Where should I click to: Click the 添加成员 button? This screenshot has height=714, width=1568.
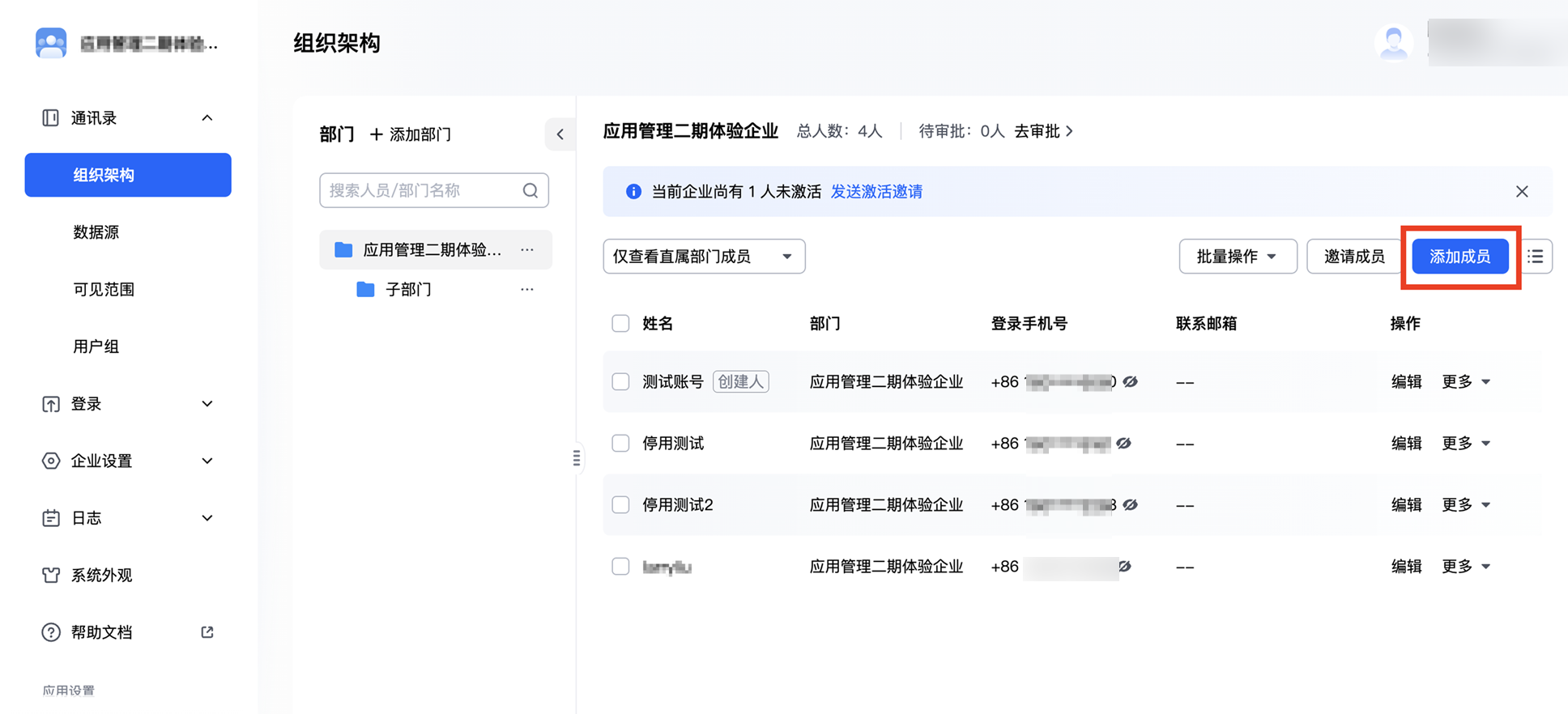tap(1459, 257)
